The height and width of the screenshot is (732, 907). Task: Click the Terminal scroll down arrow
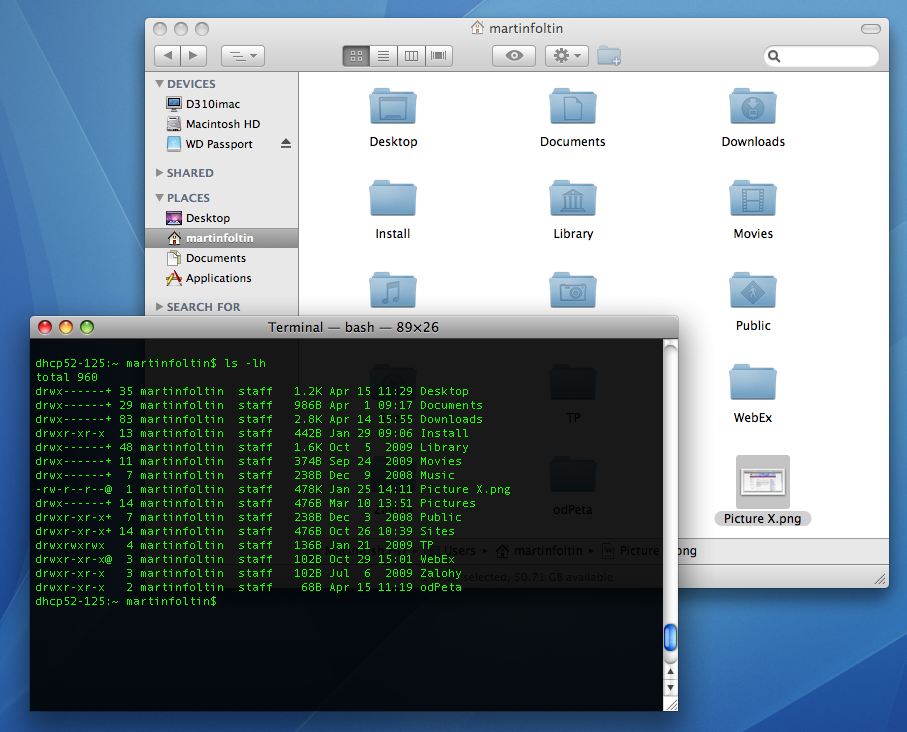click(670, 687)
